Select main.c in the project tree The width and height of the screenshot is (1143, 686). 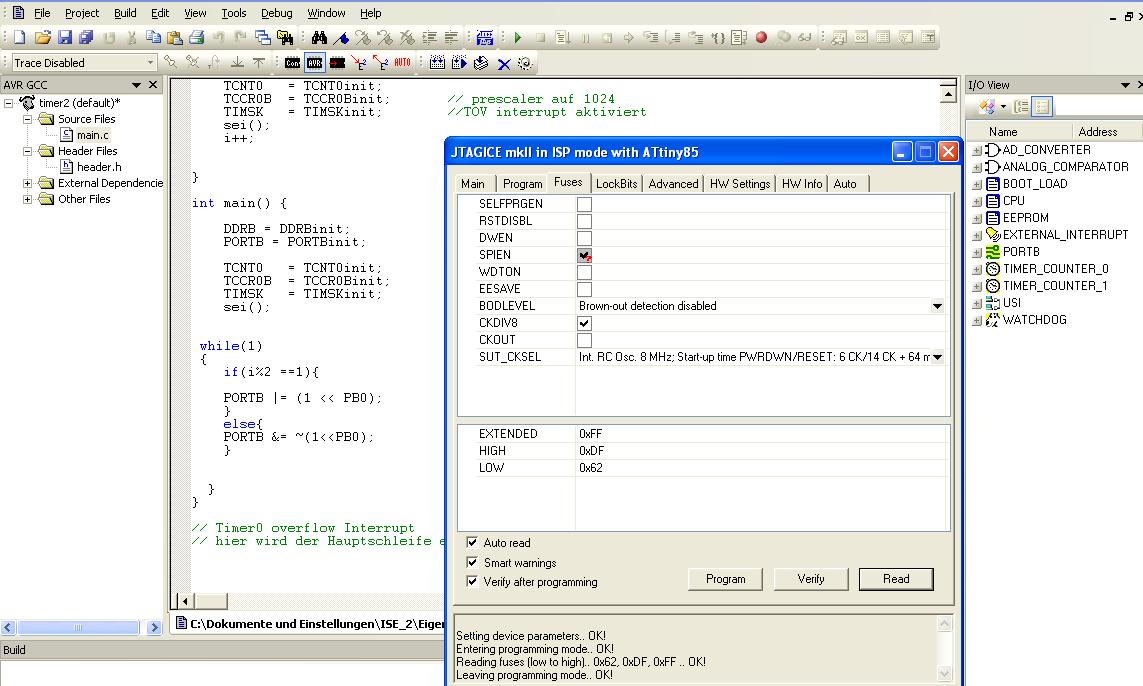pyautogui.click(x=93, y=135)
